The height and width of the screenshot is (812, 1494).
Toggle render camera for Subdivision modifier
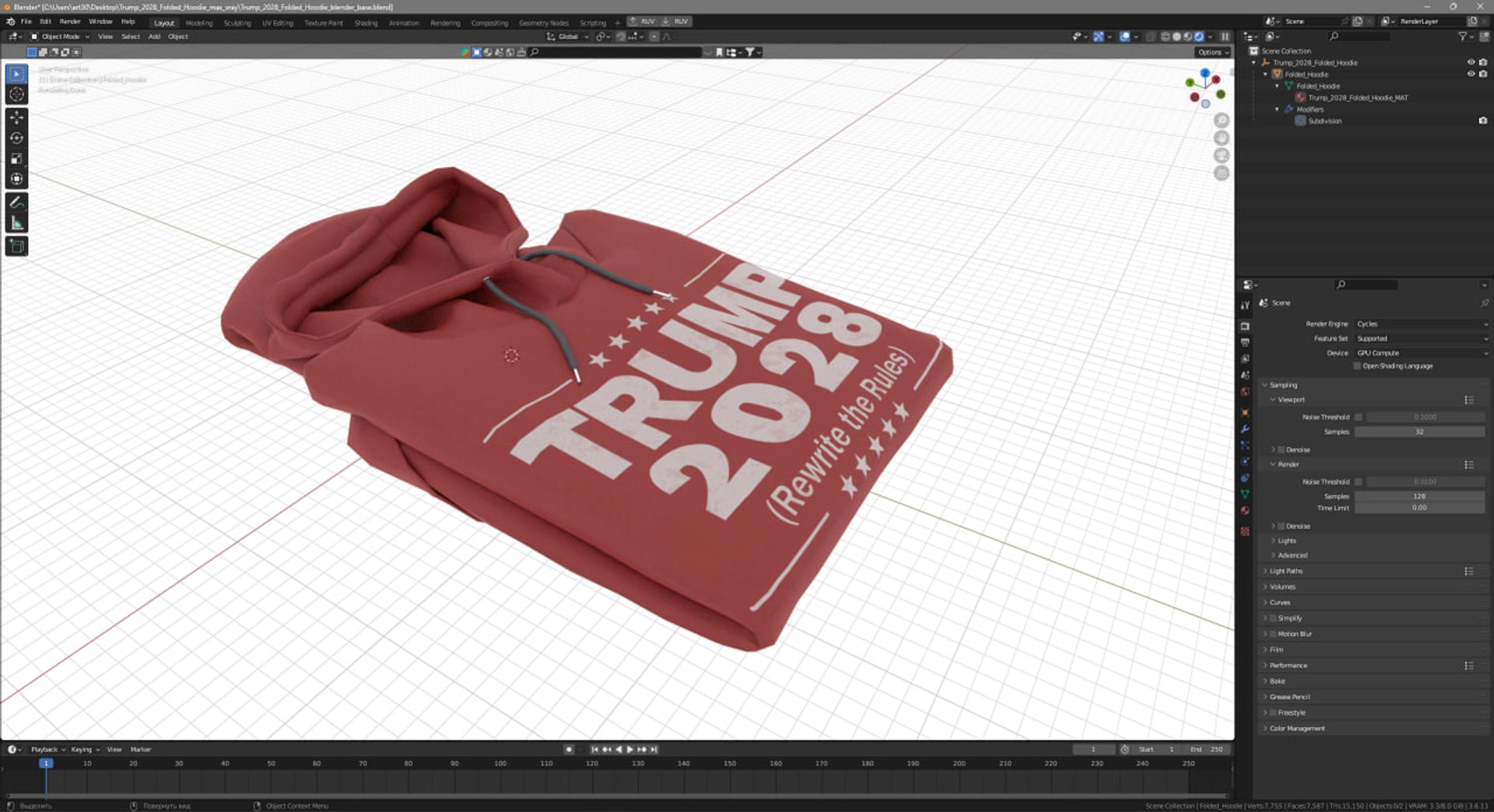tap(1483, 121)
